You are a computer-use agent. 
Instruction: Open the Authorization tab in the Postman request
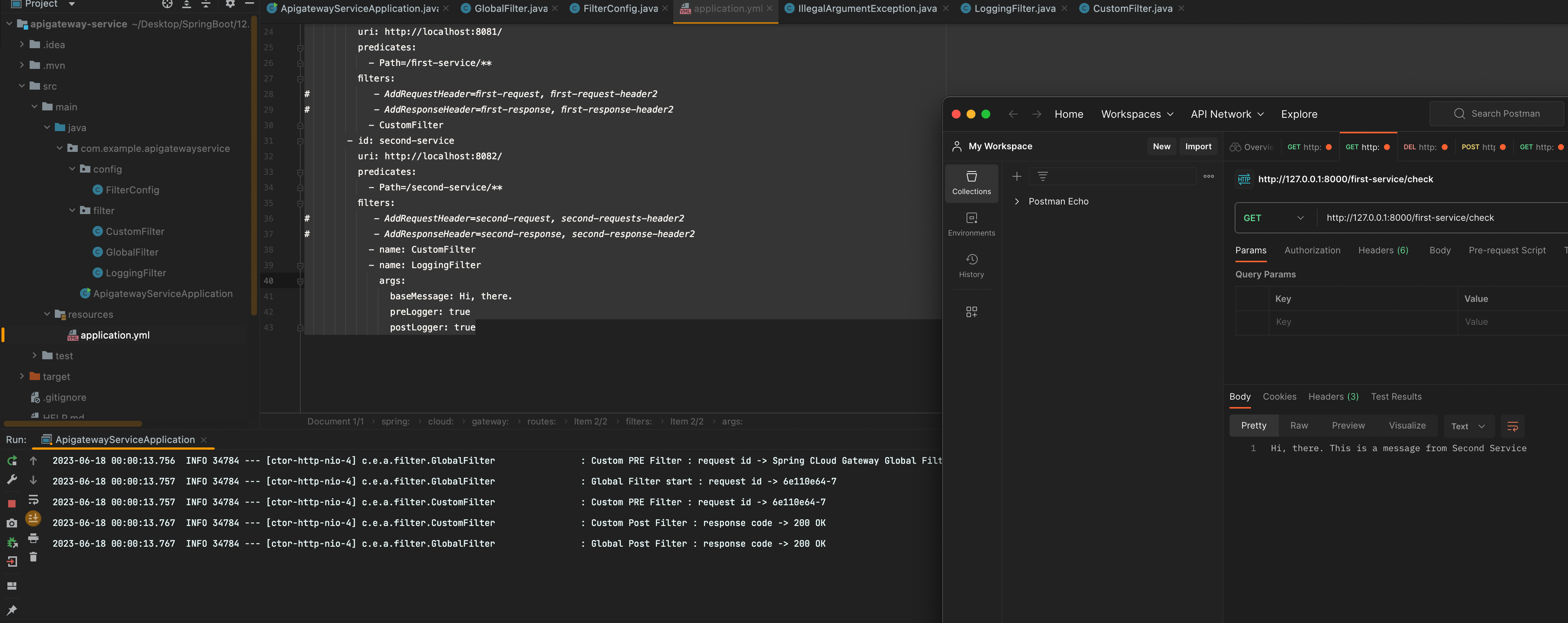coord(1312,250)
